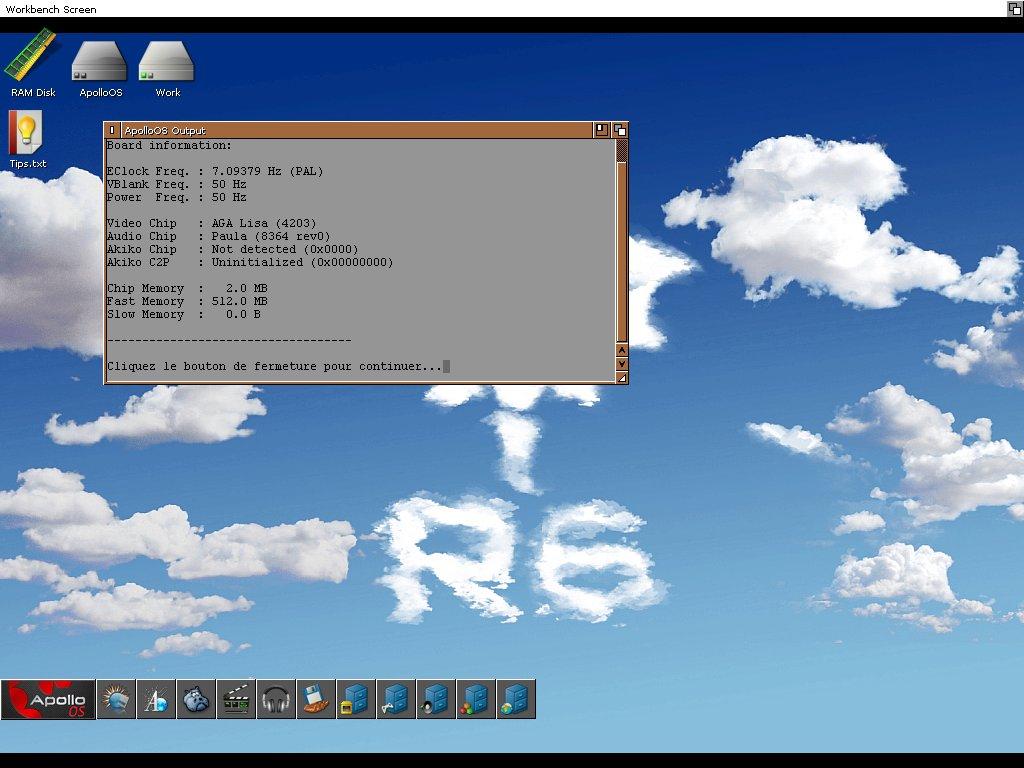Click the 'Slow Memory : 0.0 B' line
The image size is (1024, 768).
184,314
